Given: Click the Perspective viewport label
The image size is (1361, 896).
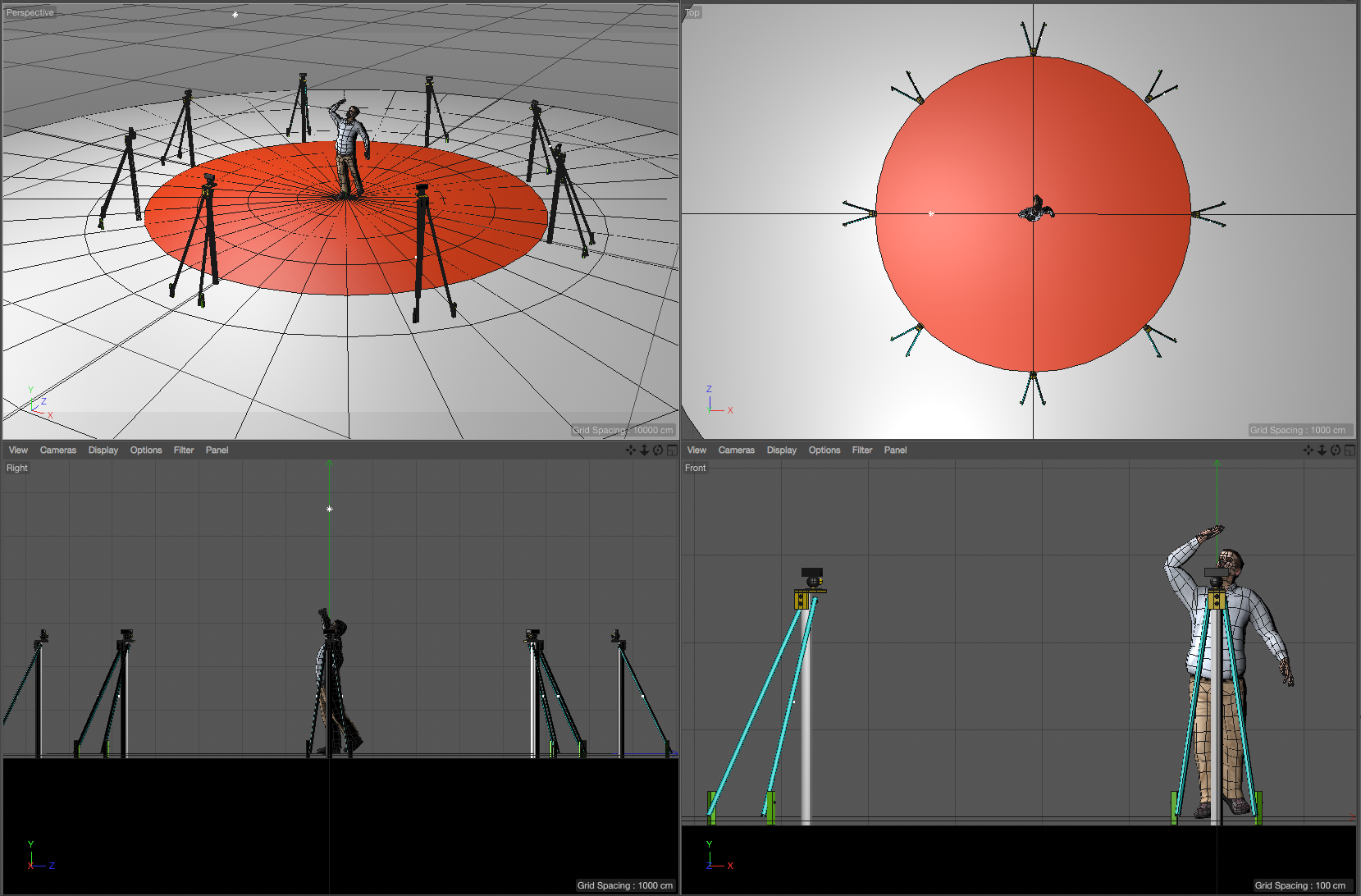Looking at the screenshot, I should 30,12.
